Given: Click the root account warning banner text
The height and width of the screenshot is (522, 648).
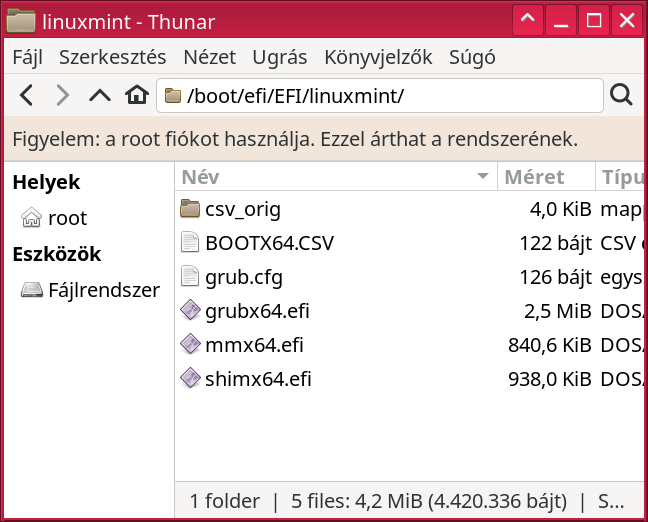Looking at the screenshot, I should pyautogui.click(x=295, y=139).
